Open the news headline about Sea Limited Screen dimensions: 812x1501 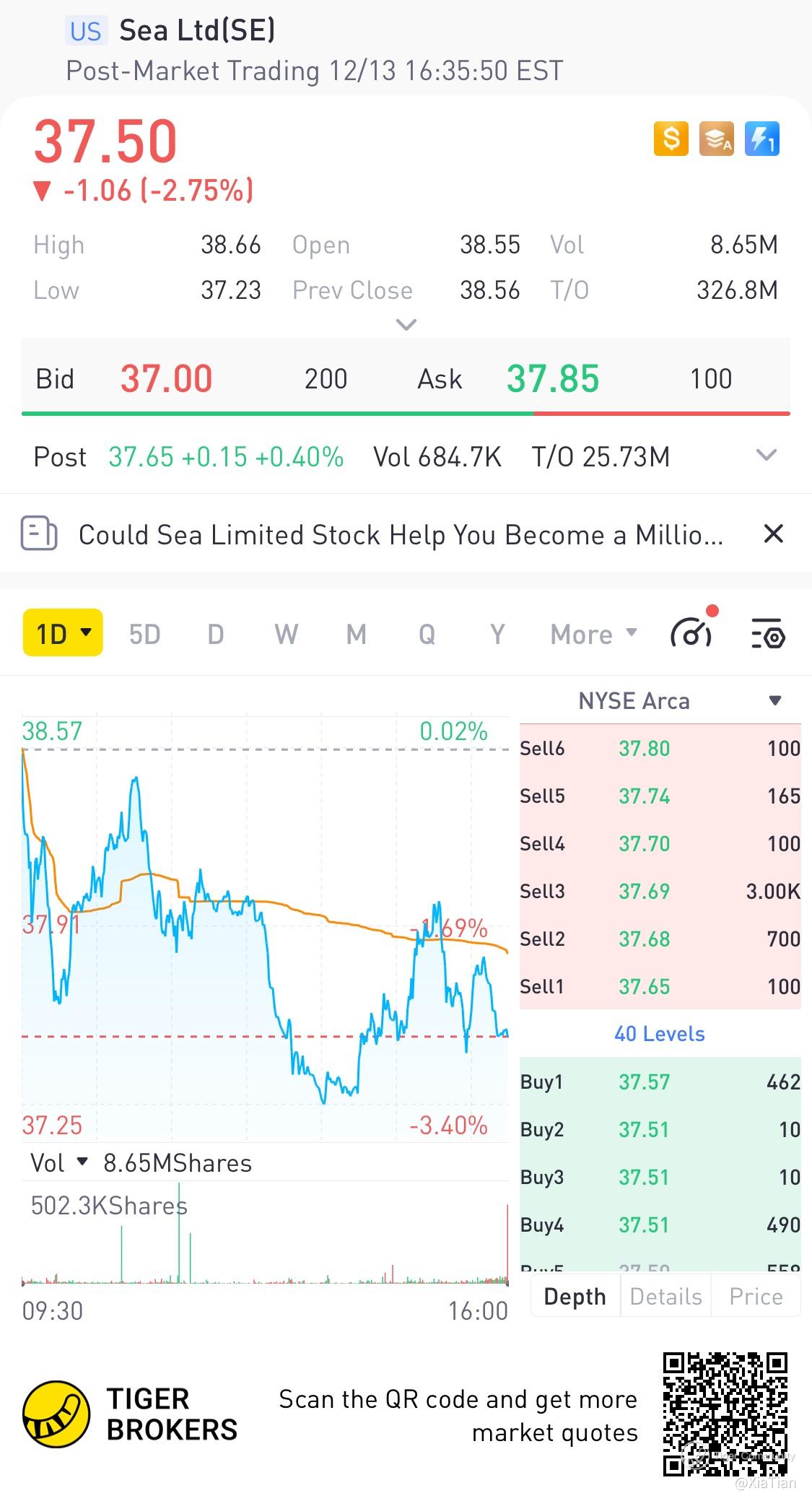pos(401,535)
